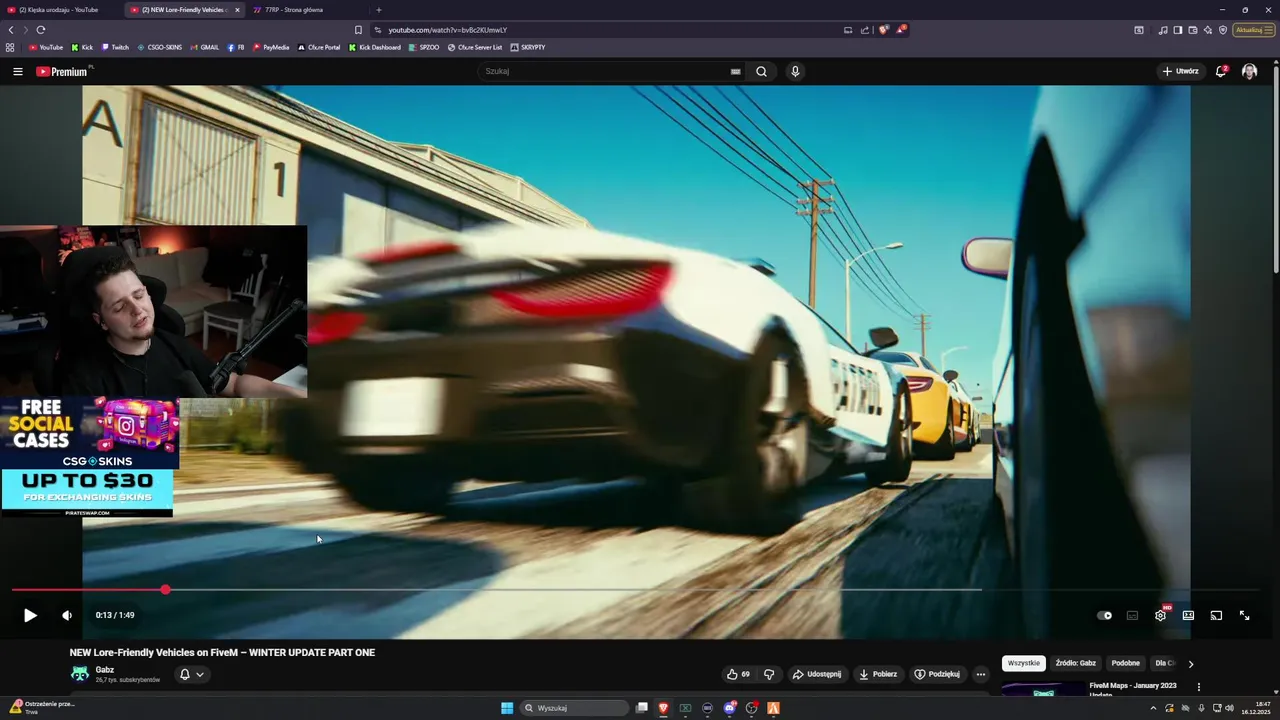Click the Utwórz create button
The width and height of the screenshot is (1280, 720).
pos(1180,71)
